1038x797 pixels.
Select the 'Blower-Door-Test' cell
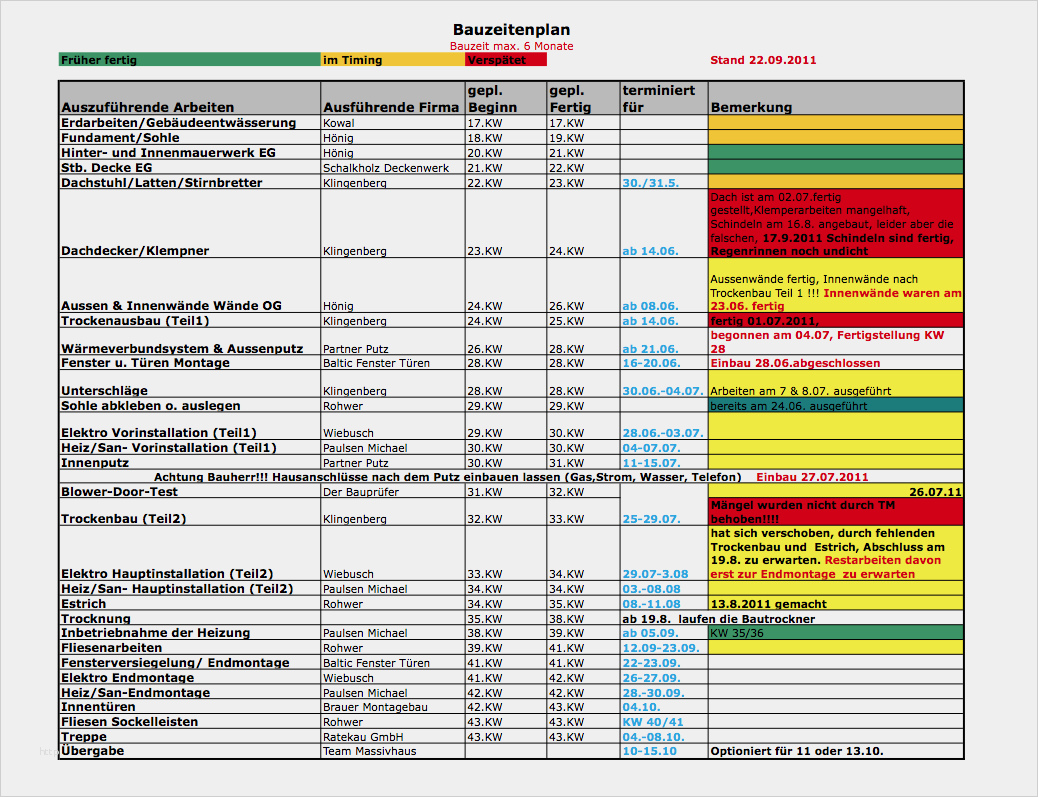click(x=189, y=492)
